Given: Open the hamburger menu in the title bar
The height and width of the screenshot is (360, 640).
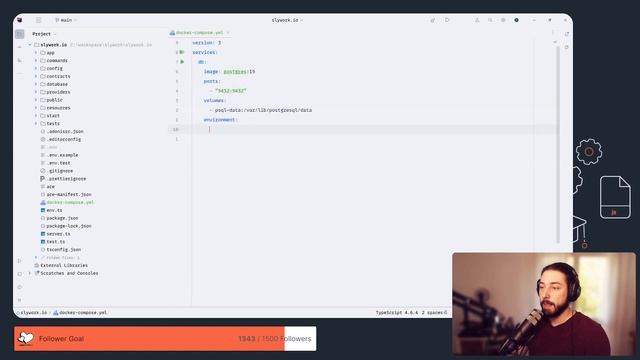Looking at the screenshot, I should [x=38, y=20].
